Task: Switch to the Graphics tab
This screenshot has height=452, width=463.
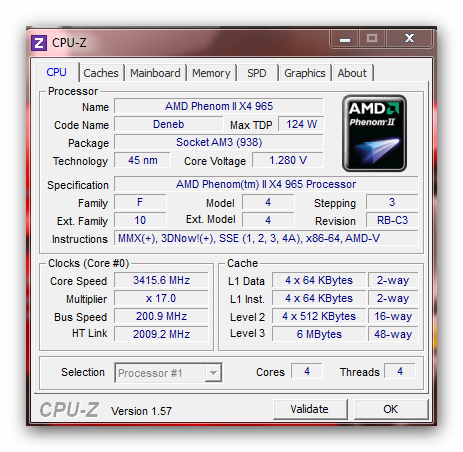Action: coord(305,73)
